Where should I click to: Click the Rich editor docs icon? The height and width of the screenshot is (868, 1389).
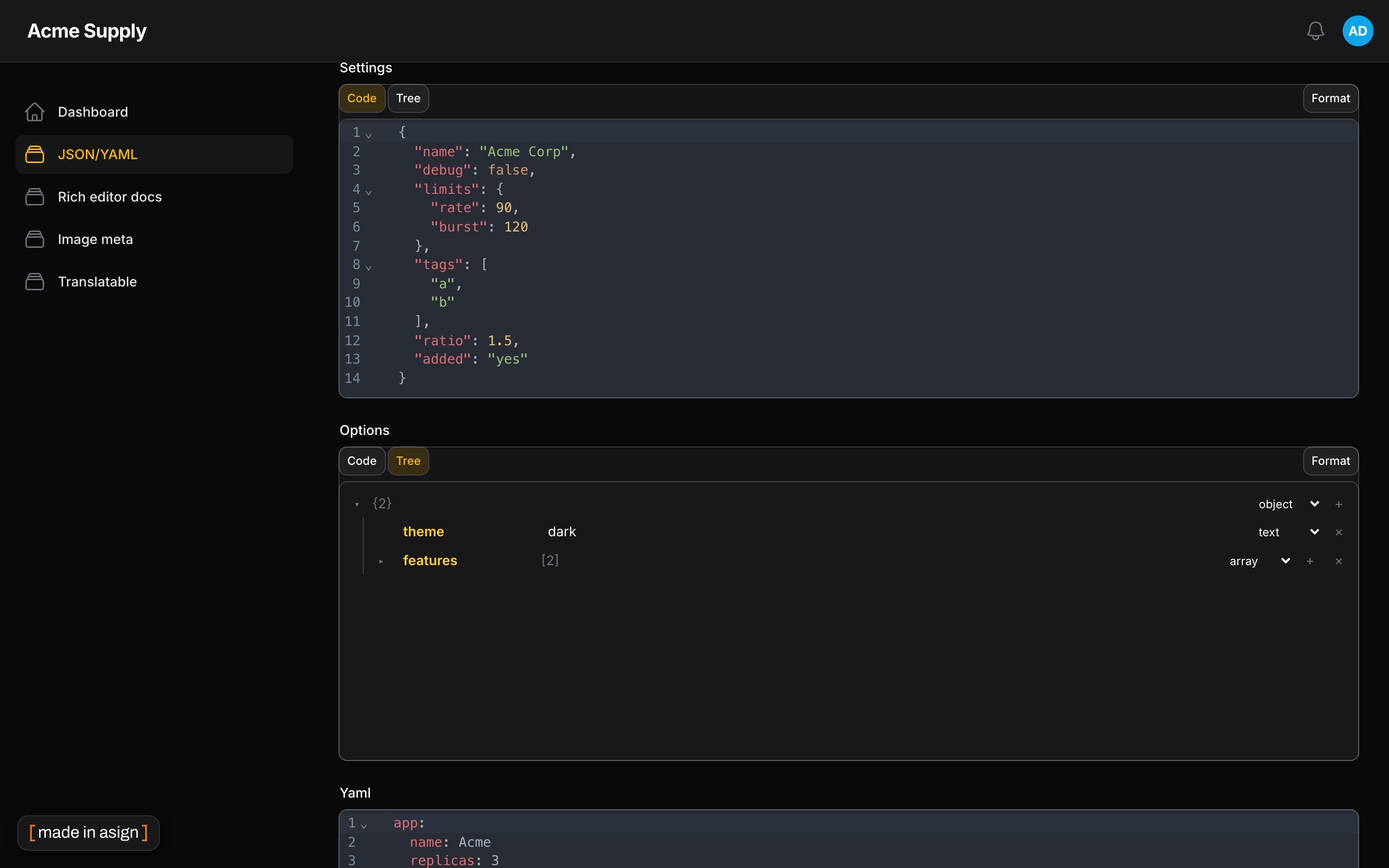click(34, 197)
